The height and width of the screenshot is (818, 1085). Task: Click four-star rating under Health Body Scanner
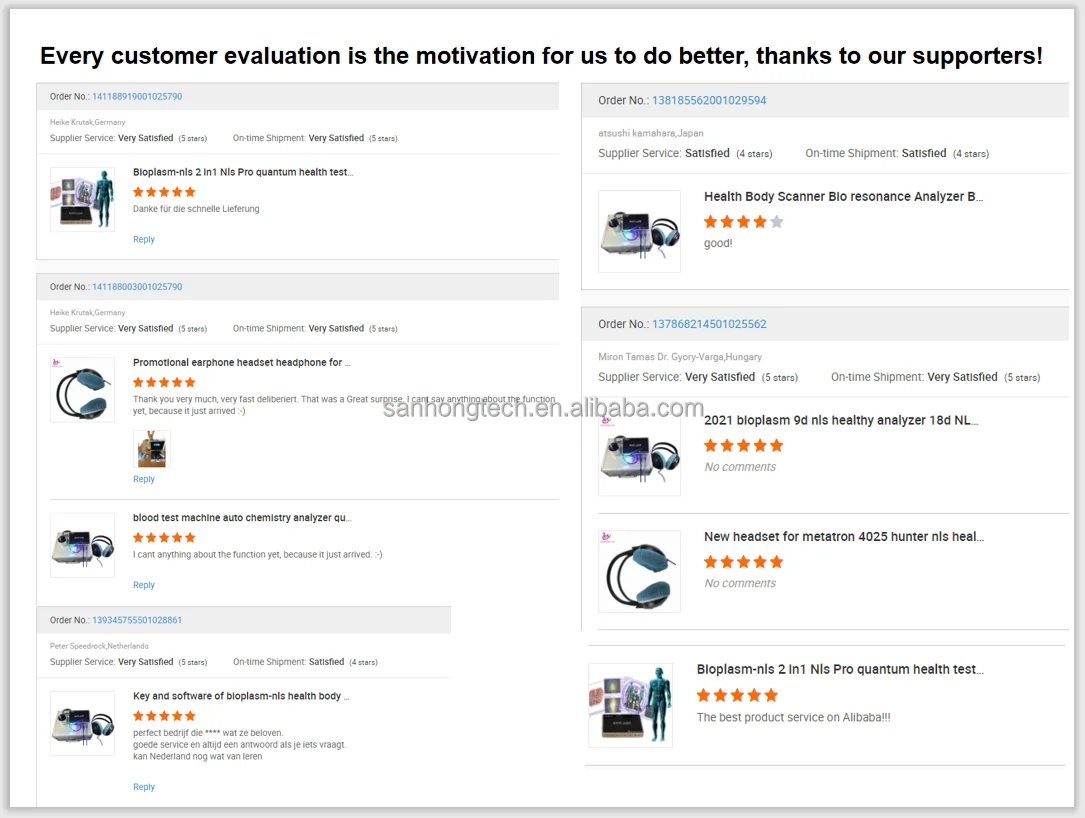743,222
